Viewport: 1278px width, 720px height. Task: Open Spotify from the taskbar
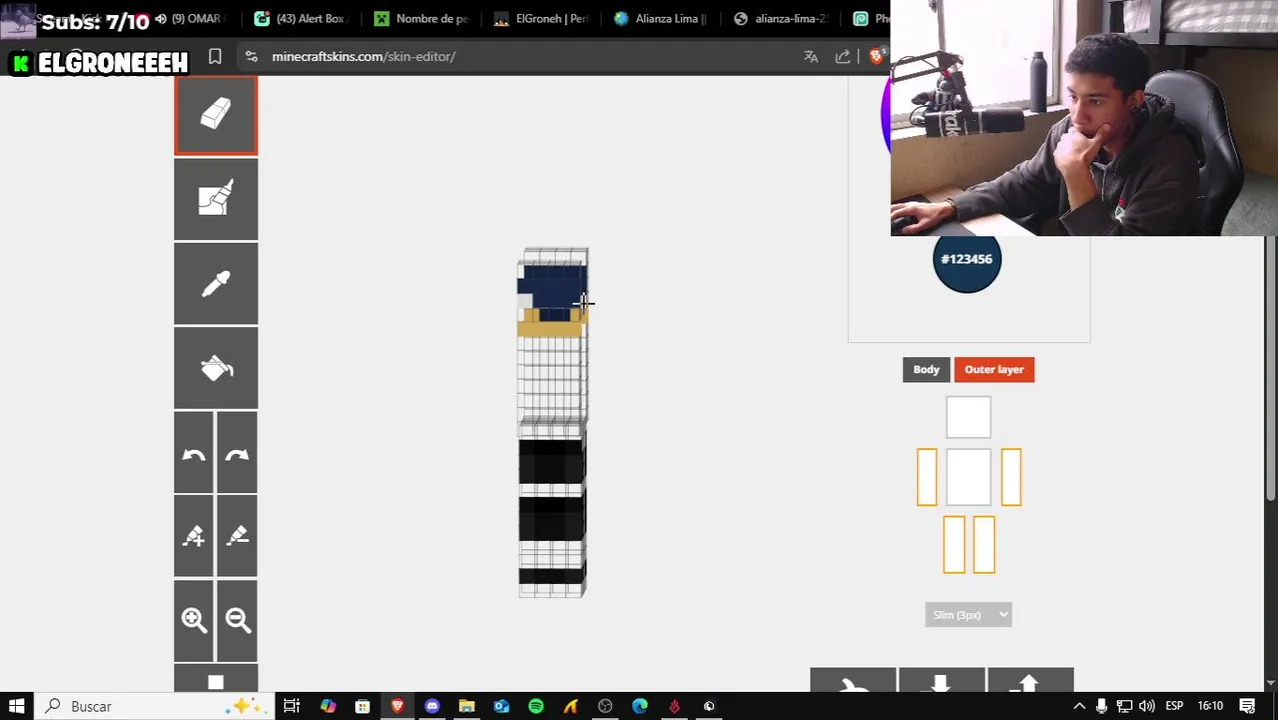coord(536,706)
